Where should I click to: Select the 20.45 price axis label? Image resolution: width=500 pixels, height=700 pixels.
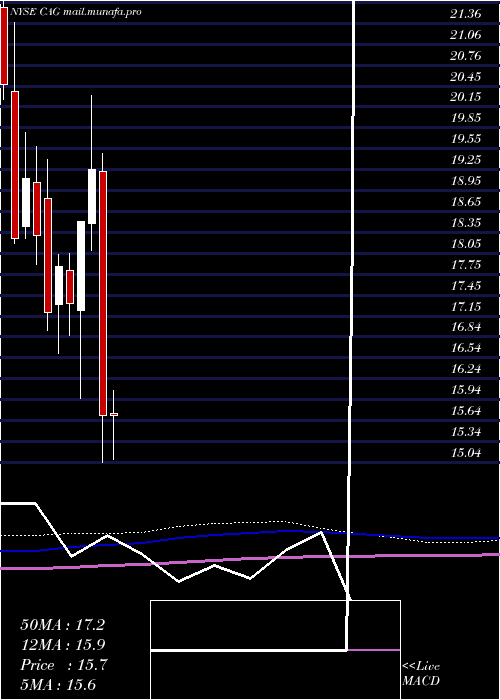(466, 77)
